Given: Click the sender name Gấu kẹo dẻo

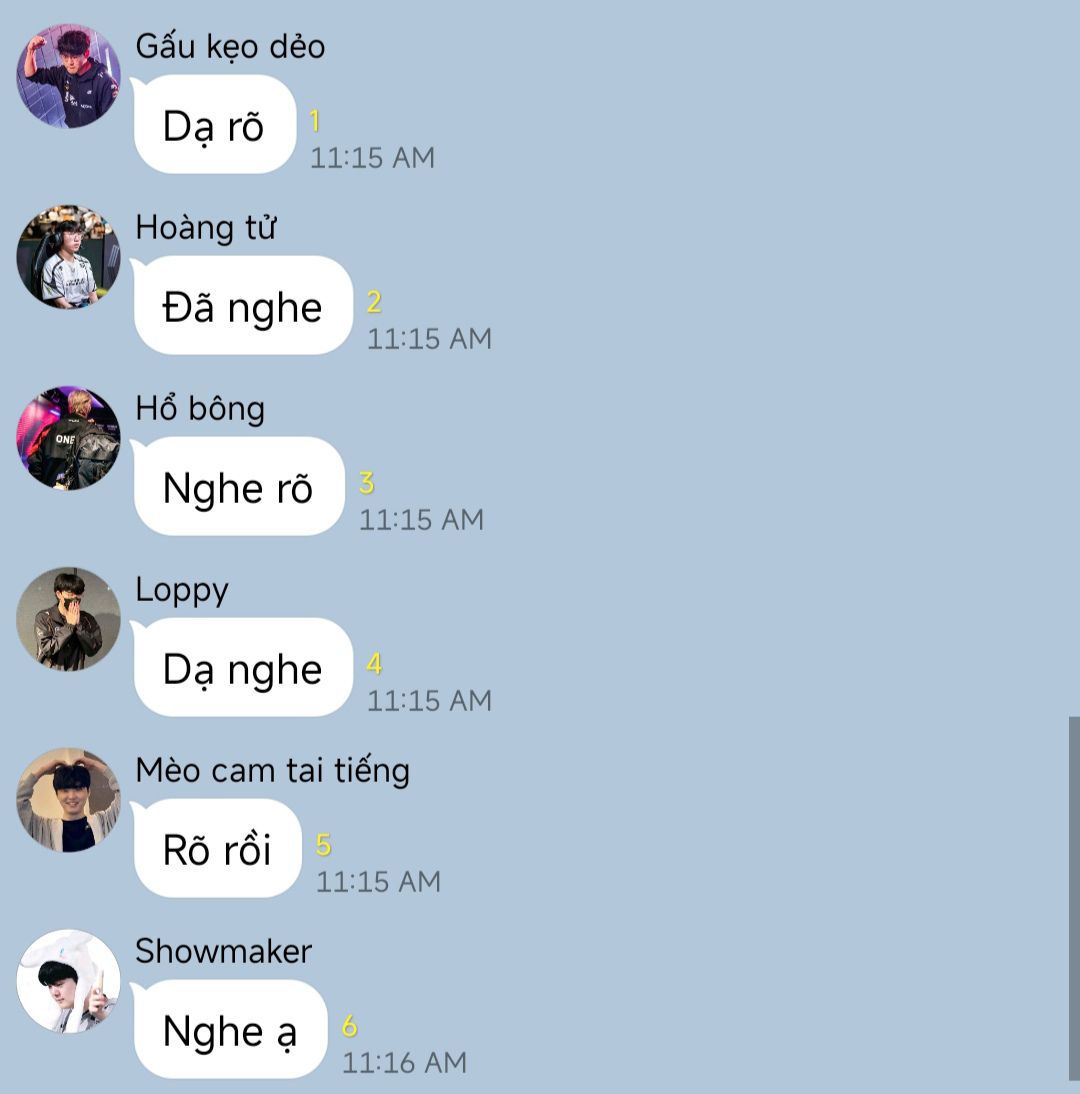Looking at the screenshot, I should tap(230, 47).
